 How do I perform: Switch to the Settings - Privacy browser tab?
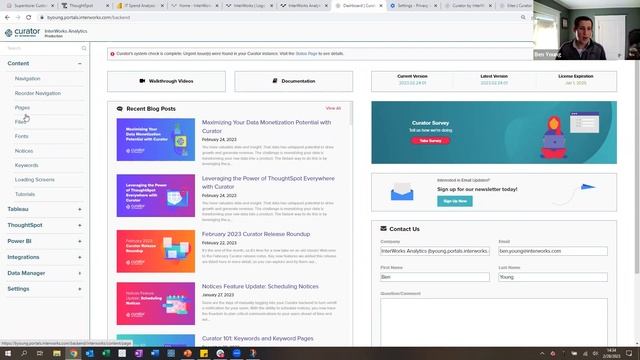coord(413,6)
